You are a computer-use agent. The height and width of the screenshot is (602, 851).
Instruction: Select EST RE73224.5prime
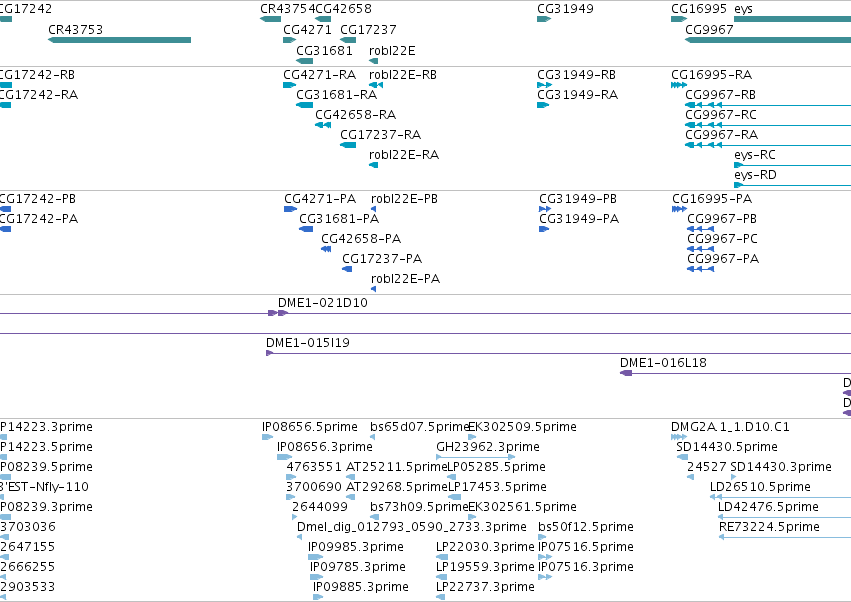coord(769,528)
